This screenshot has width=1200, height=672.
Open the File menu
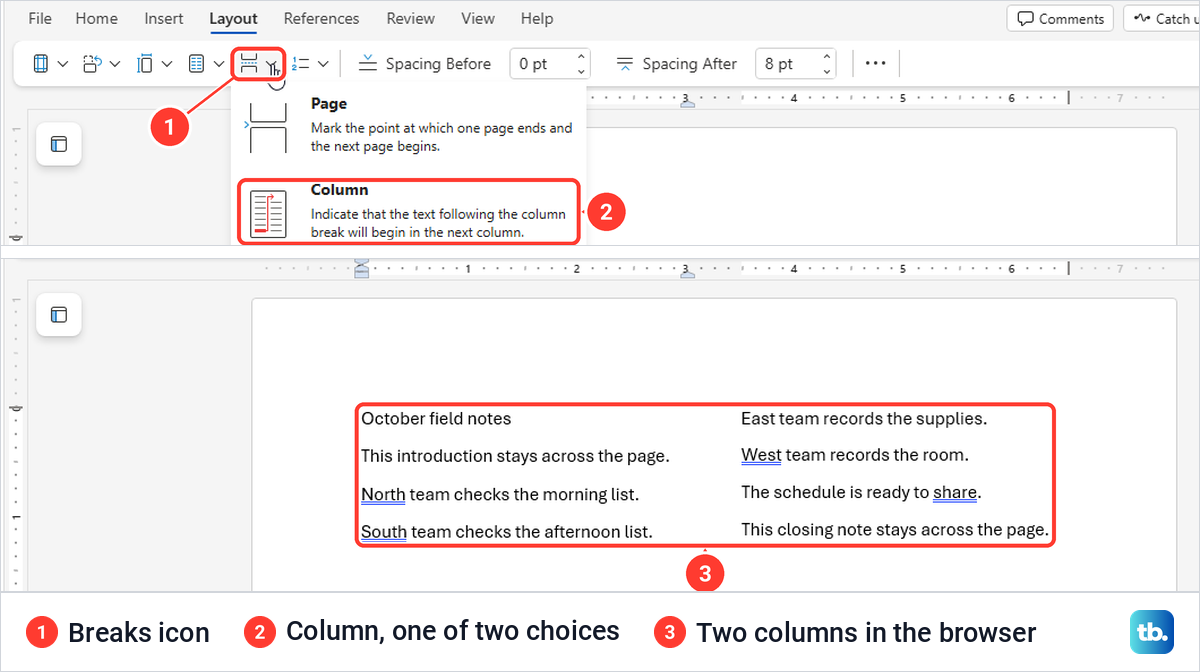click(x=40, y=18)
